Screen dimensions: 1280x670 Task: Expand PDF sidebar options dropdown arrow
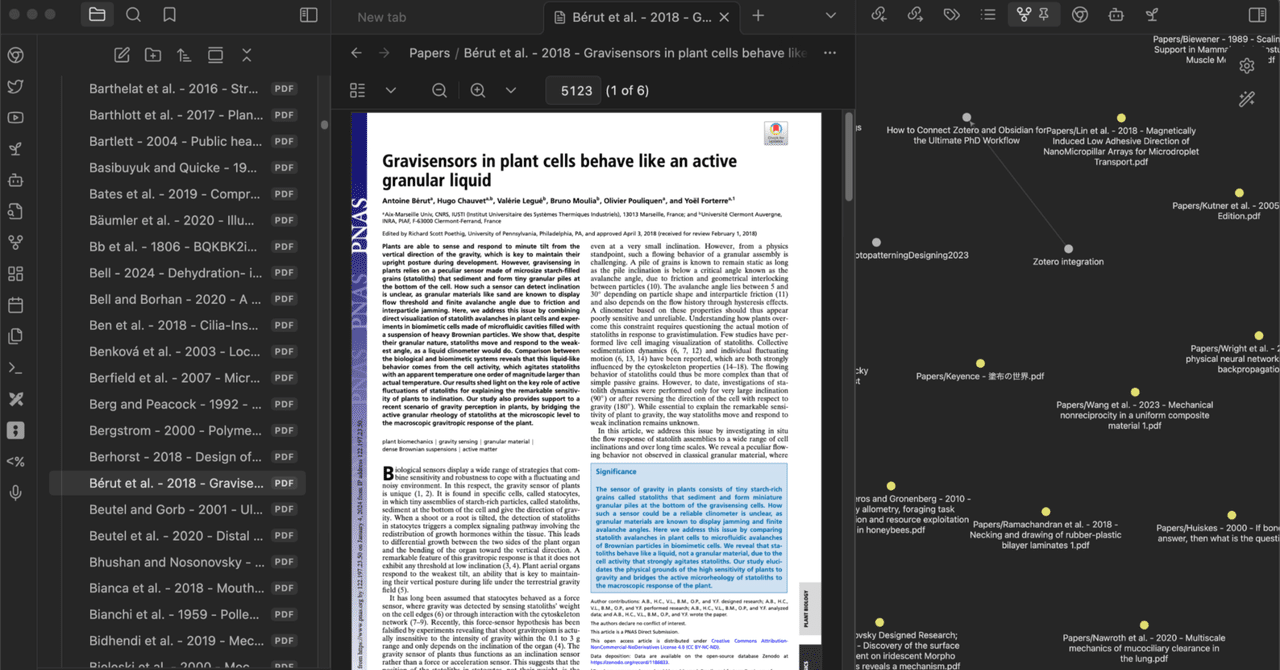[x=391, y=90]
